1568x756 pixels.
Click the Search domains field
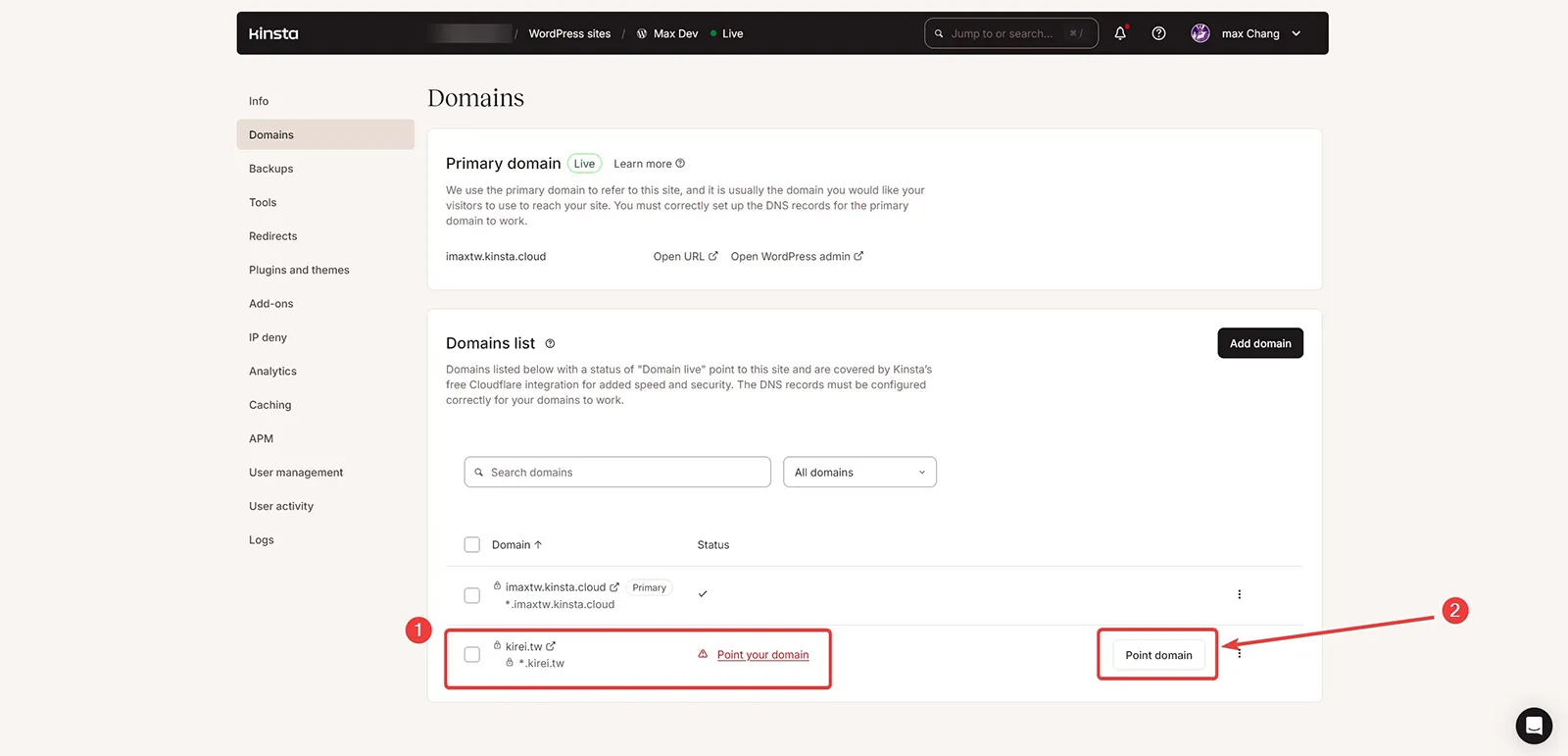point(617,472)
